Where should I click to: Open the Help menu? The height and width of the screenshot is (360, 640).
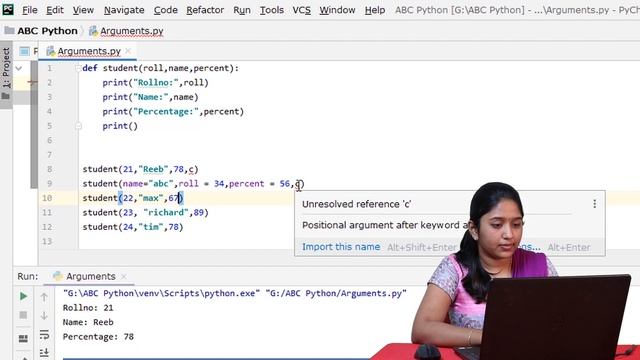(x=375, y=10)
